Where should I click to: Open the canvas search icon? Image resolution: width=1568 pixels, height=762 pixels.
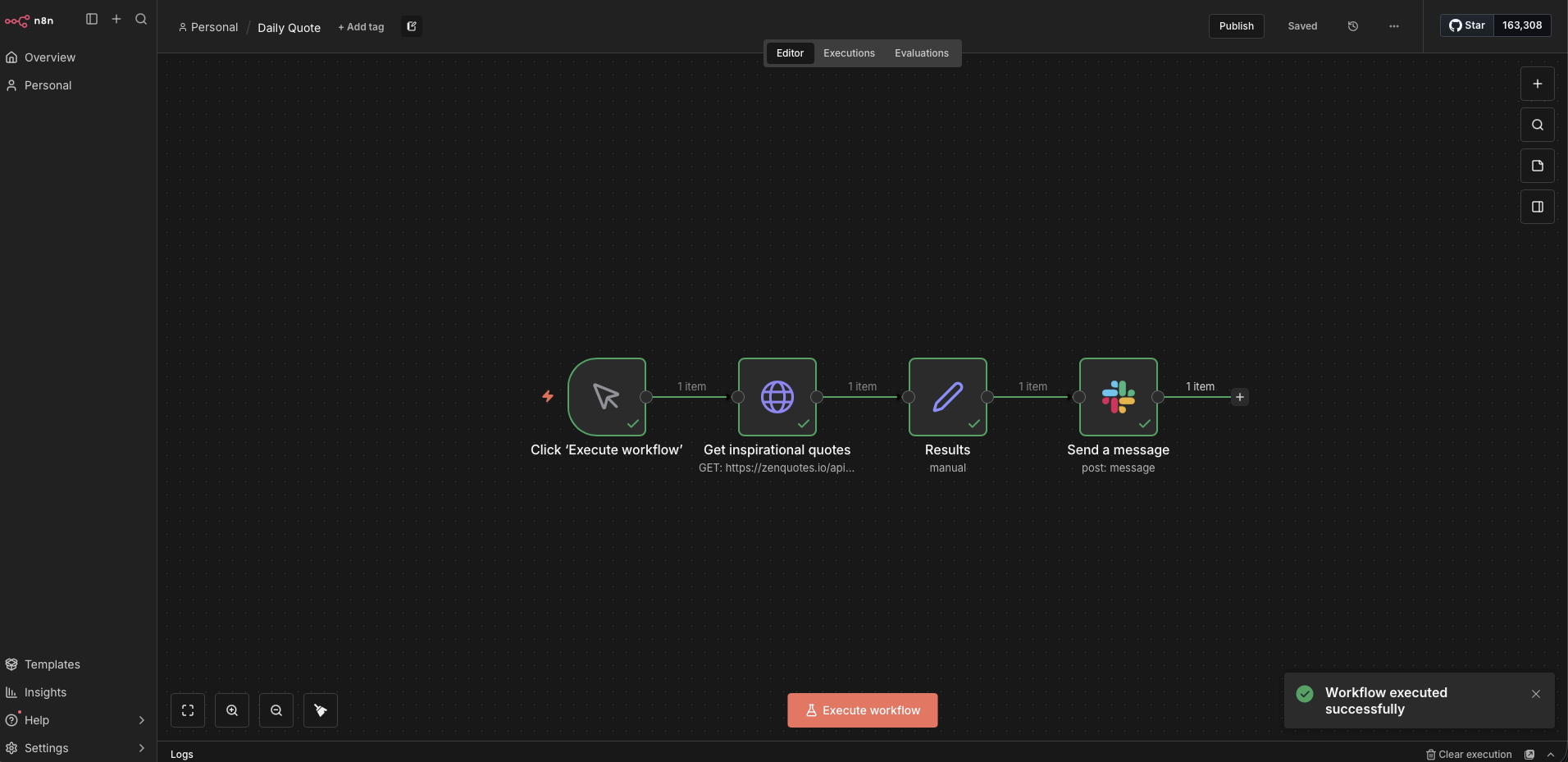click(x=1538, y=125)
